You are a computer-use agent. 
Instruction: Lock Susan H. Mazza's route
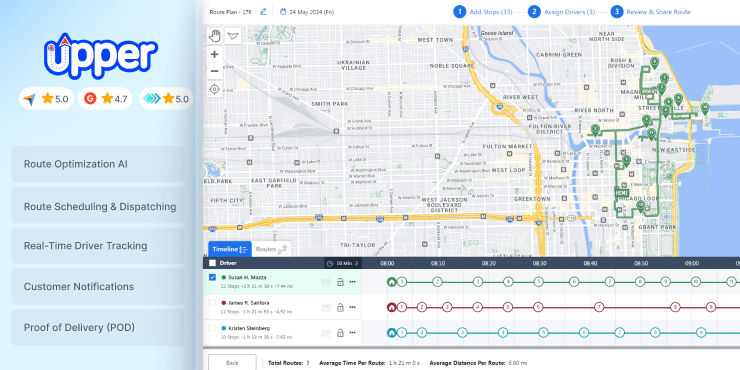[x=340, y=282]
